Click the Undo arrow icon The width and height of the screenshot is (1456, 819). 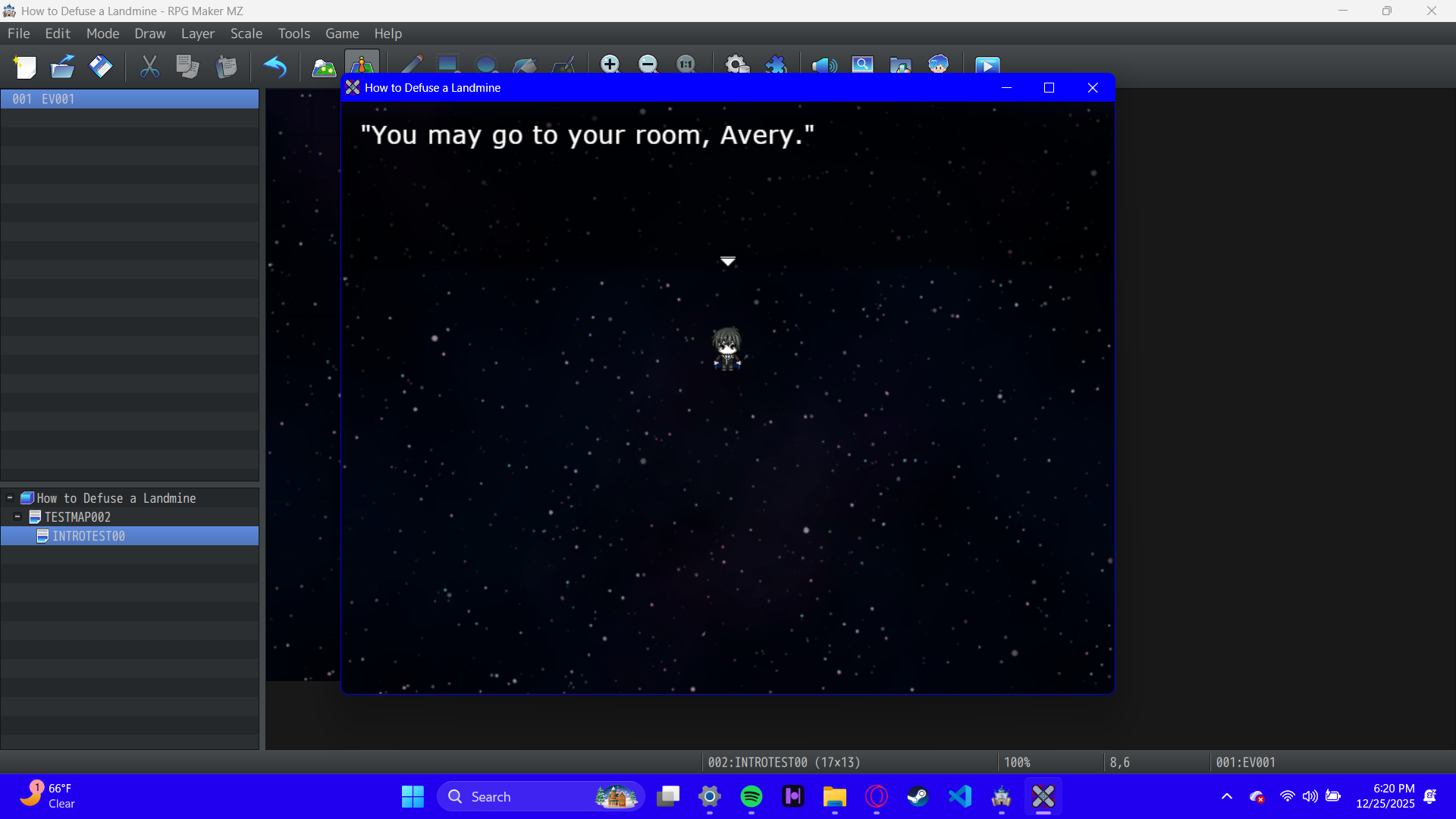275,67
